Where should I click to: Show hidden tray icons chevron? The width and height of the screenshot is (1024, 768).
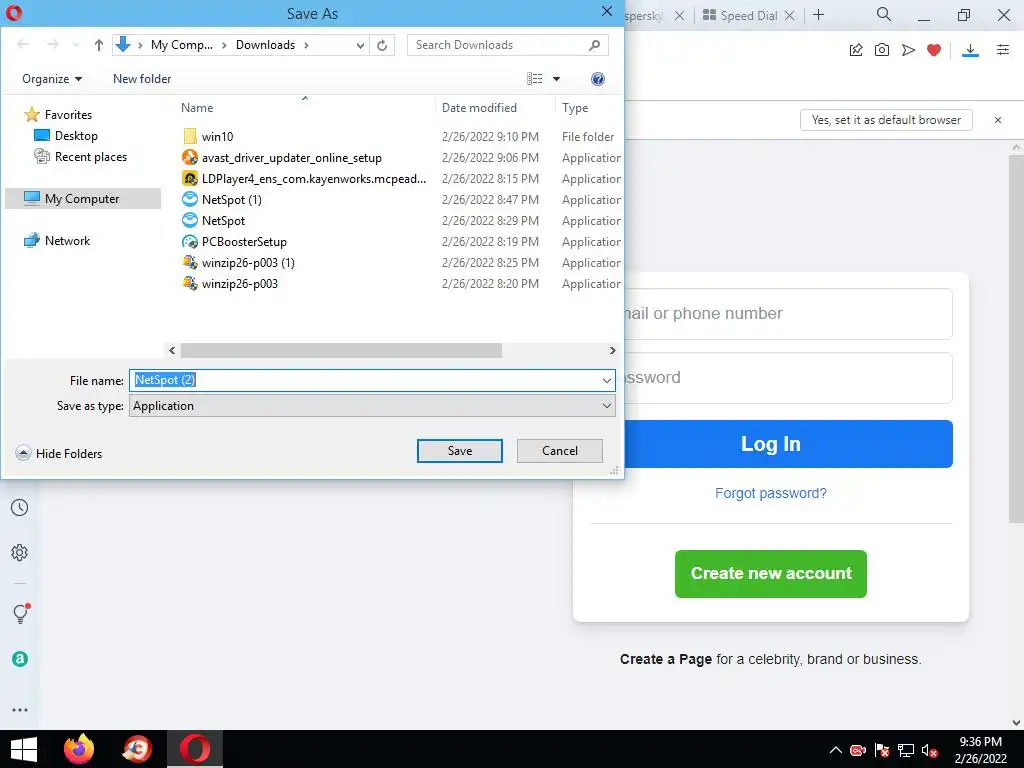pos(835,750)
